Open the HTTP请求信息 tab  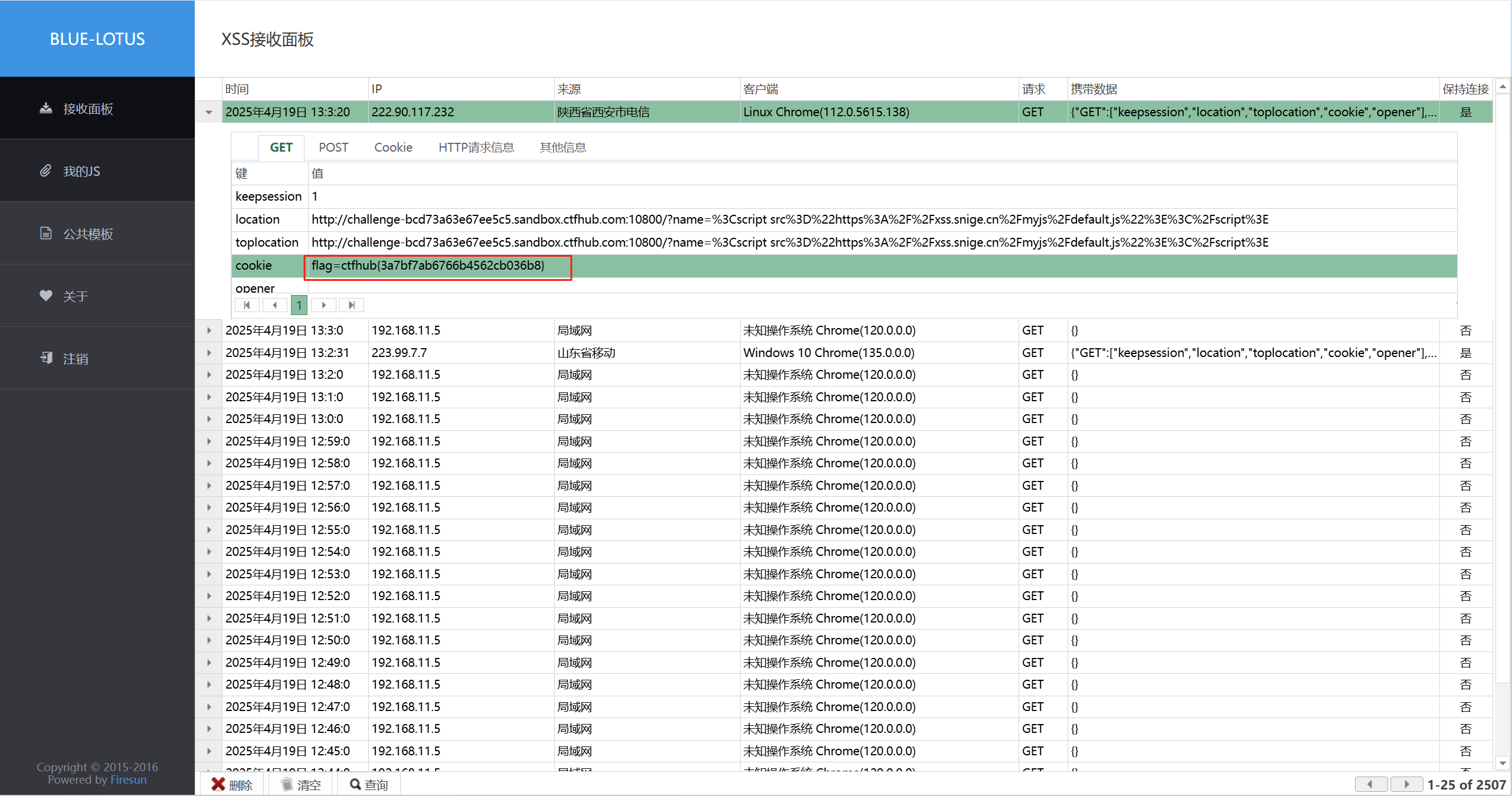[476, 148]
